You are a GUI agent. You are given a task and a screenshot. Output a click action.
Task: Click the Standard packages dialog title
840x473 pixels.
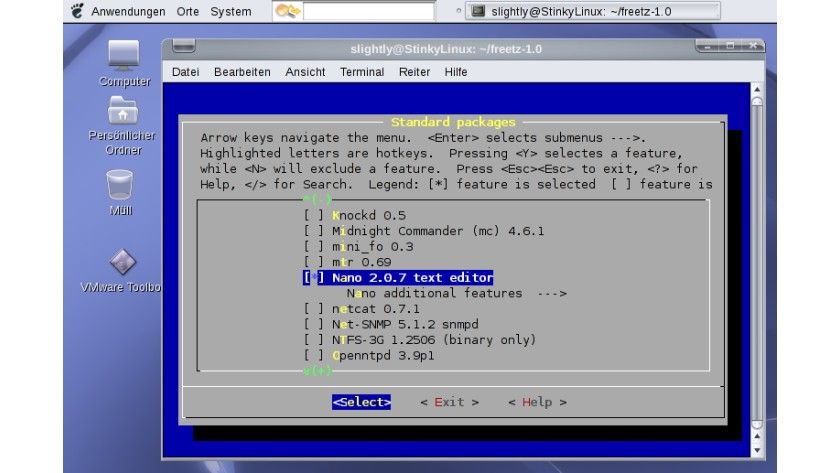[453, 122]
